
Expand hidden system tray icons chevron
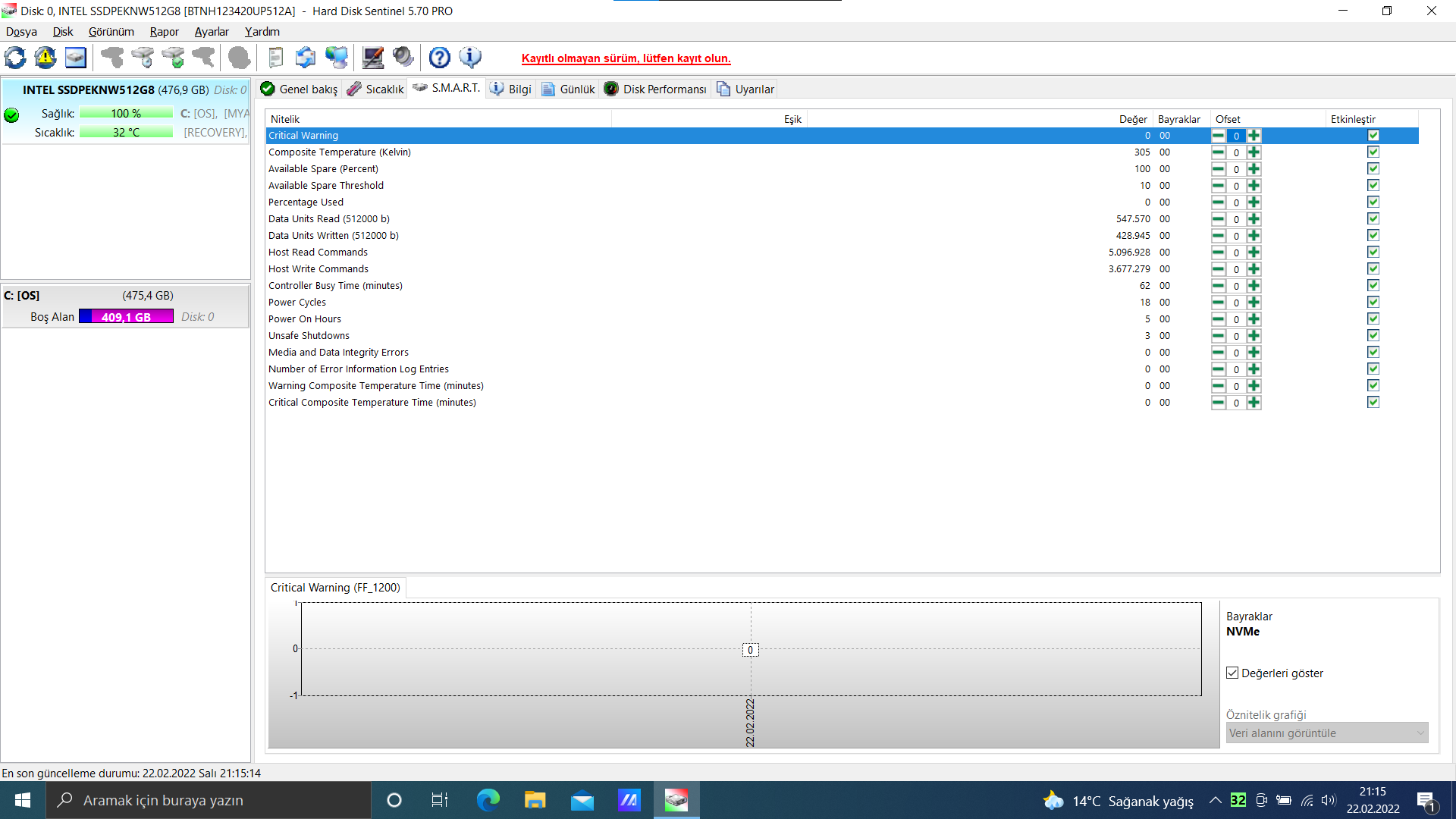coord(1215,800)
